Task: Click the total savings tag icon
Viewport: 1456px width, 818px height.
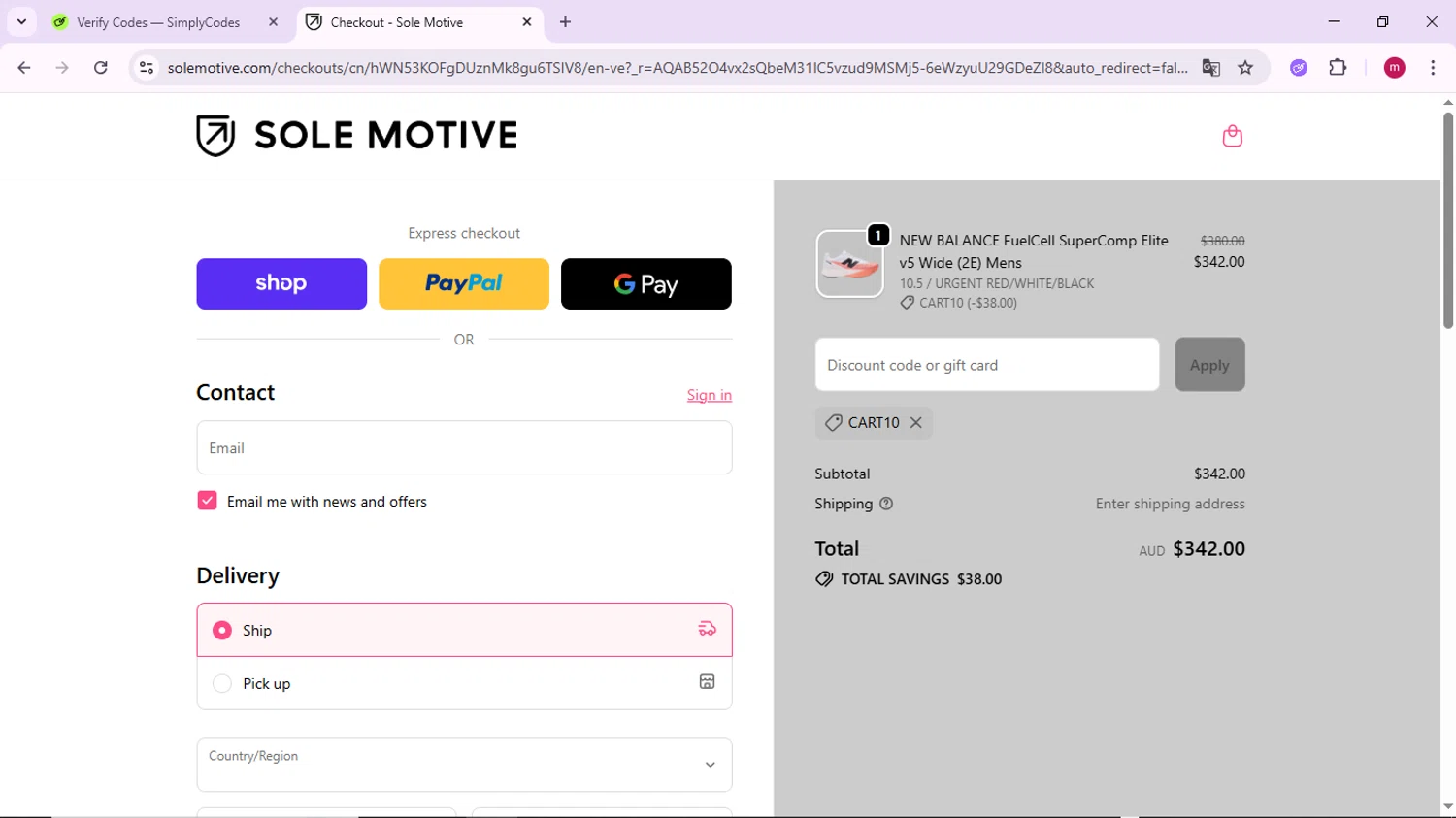Action: [824, 579]
